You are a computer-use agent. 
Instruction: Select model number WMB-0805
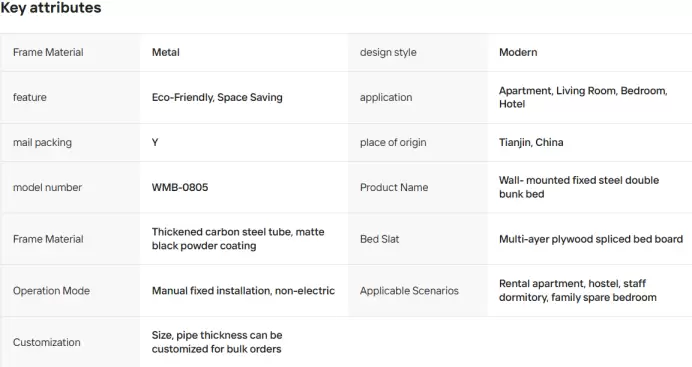pyautogui.click(x=180, y=187)
